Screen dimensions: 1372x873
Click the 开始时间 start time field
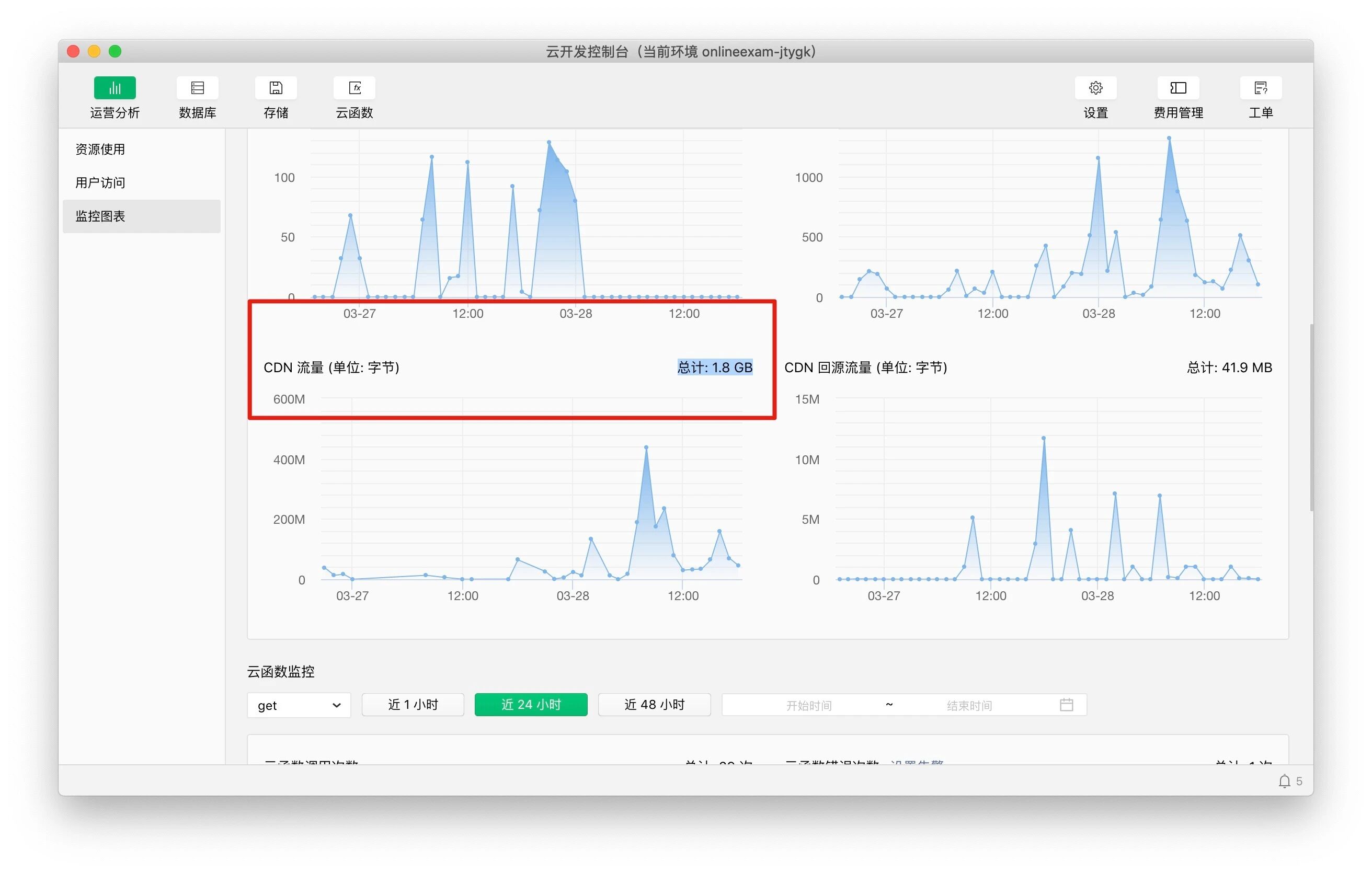[x=808, y=705]
